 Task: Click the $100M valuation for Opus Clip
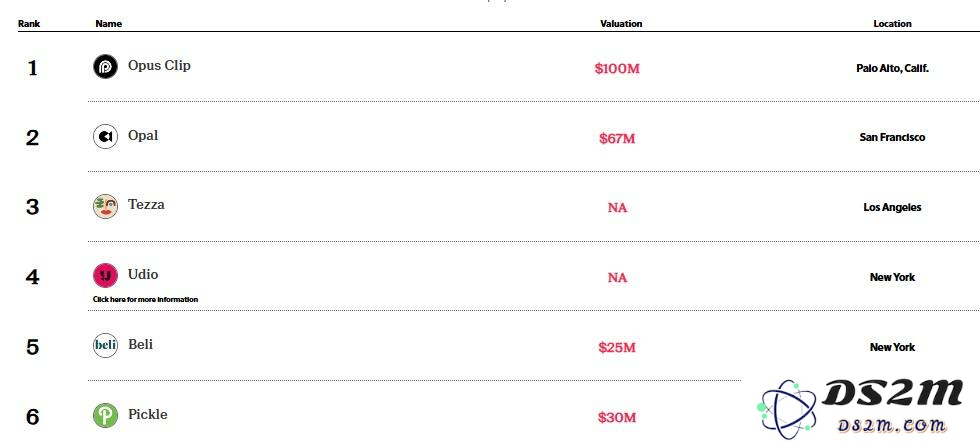[x=617, y=69]
